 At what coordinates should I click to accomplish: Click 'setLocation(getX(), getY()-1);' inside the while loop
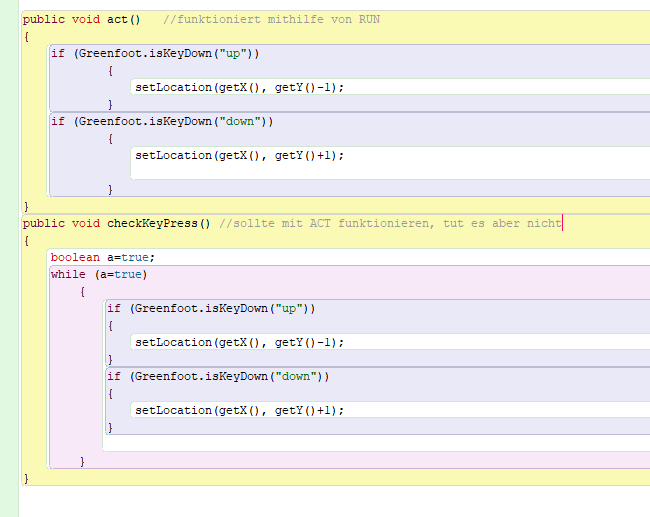click(x=240, y=342)
